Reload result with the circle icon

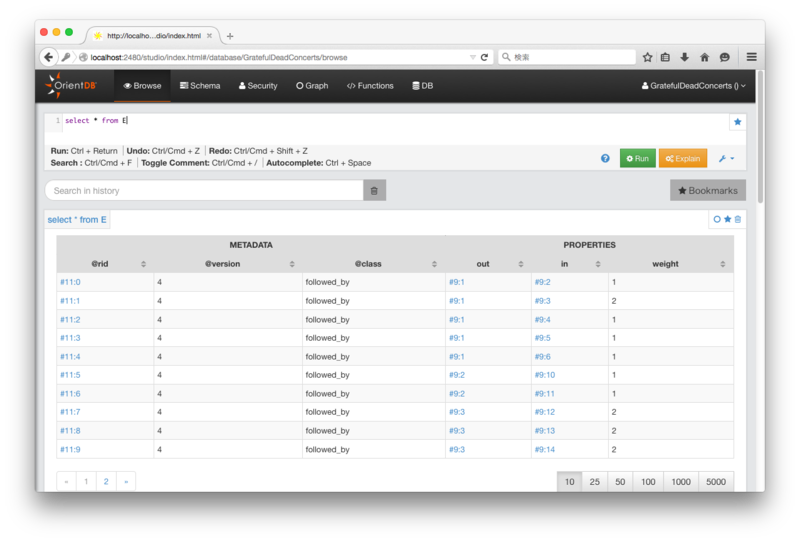(717, 219)
